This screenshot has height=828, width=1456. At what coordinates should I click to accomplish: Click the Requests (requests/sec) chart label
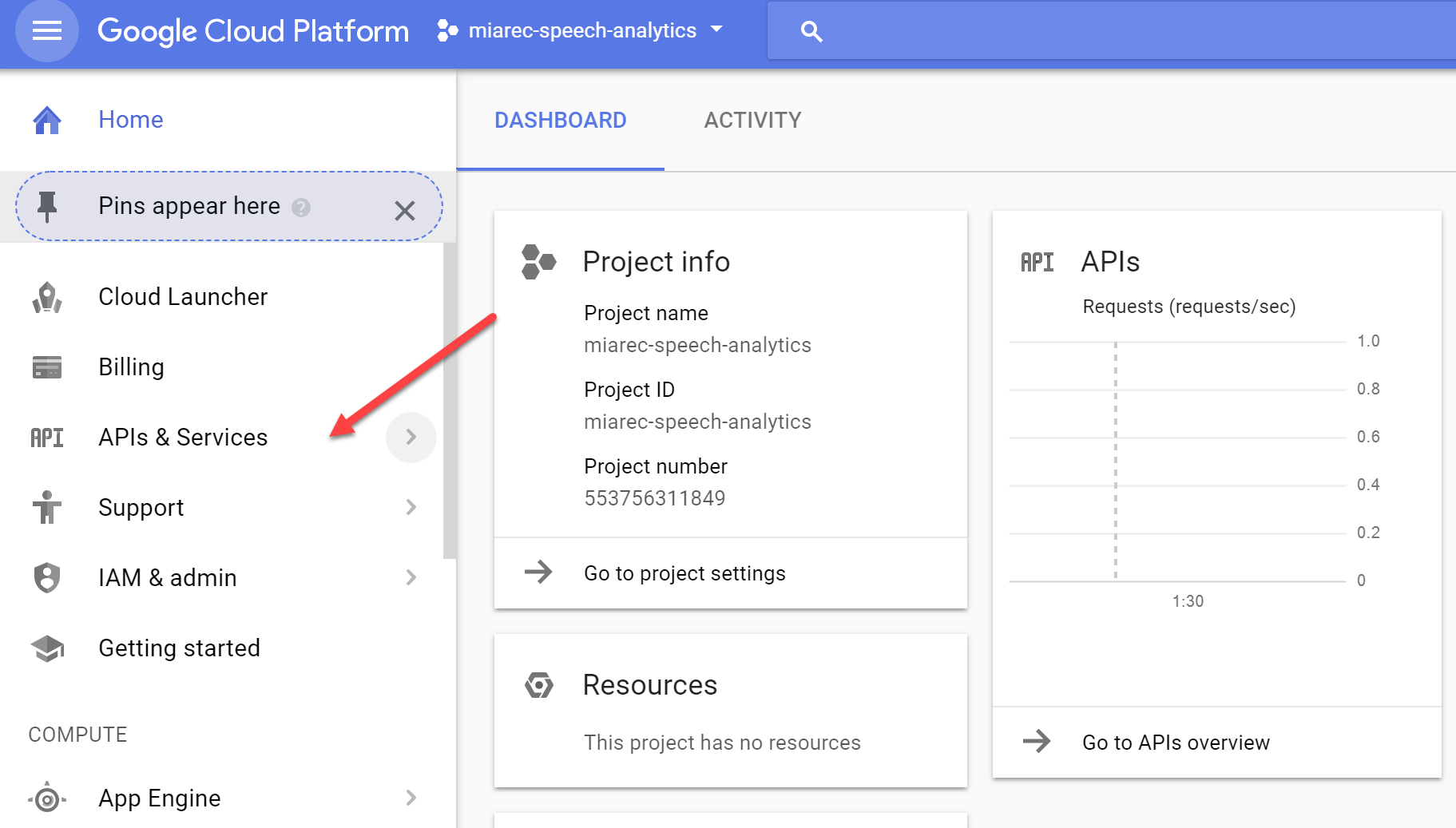coord(1188,307)
